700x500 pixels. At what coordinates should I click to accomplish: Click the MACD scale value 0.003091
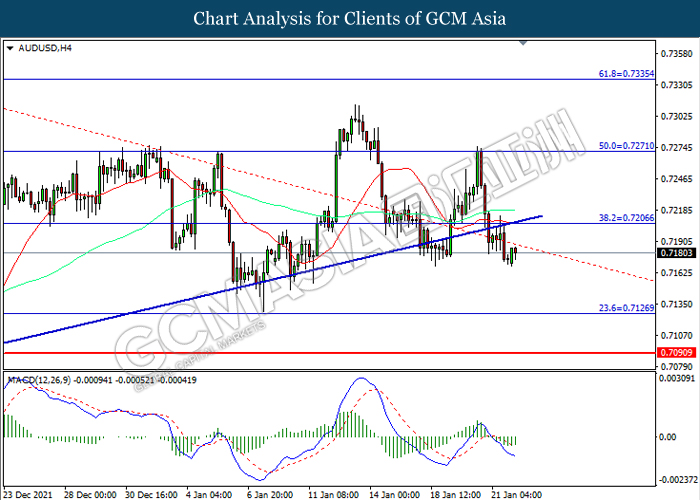(x=677, y=379)
